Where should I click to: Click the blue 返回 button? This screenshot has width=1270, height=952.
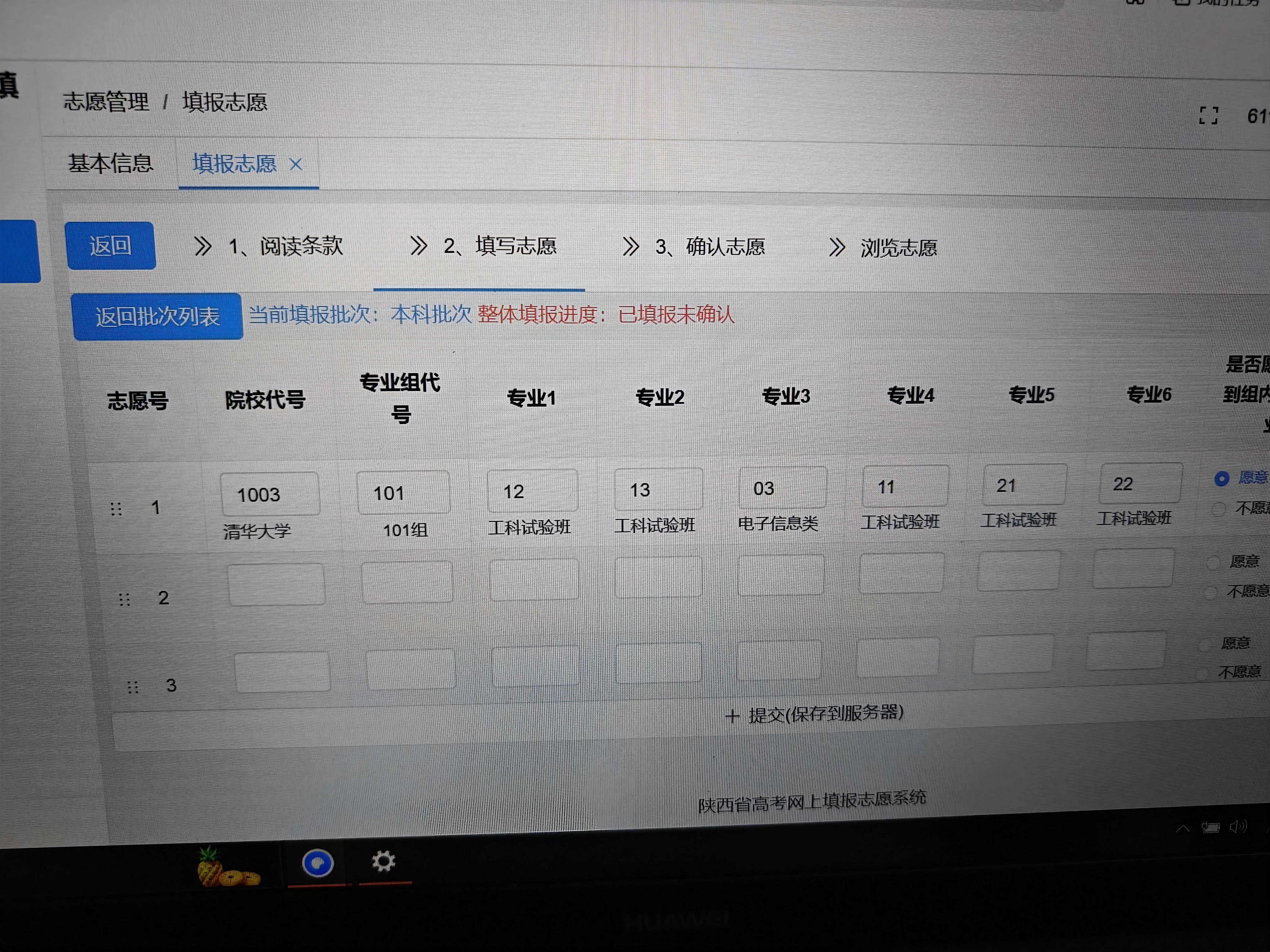(x=110, y=246)
